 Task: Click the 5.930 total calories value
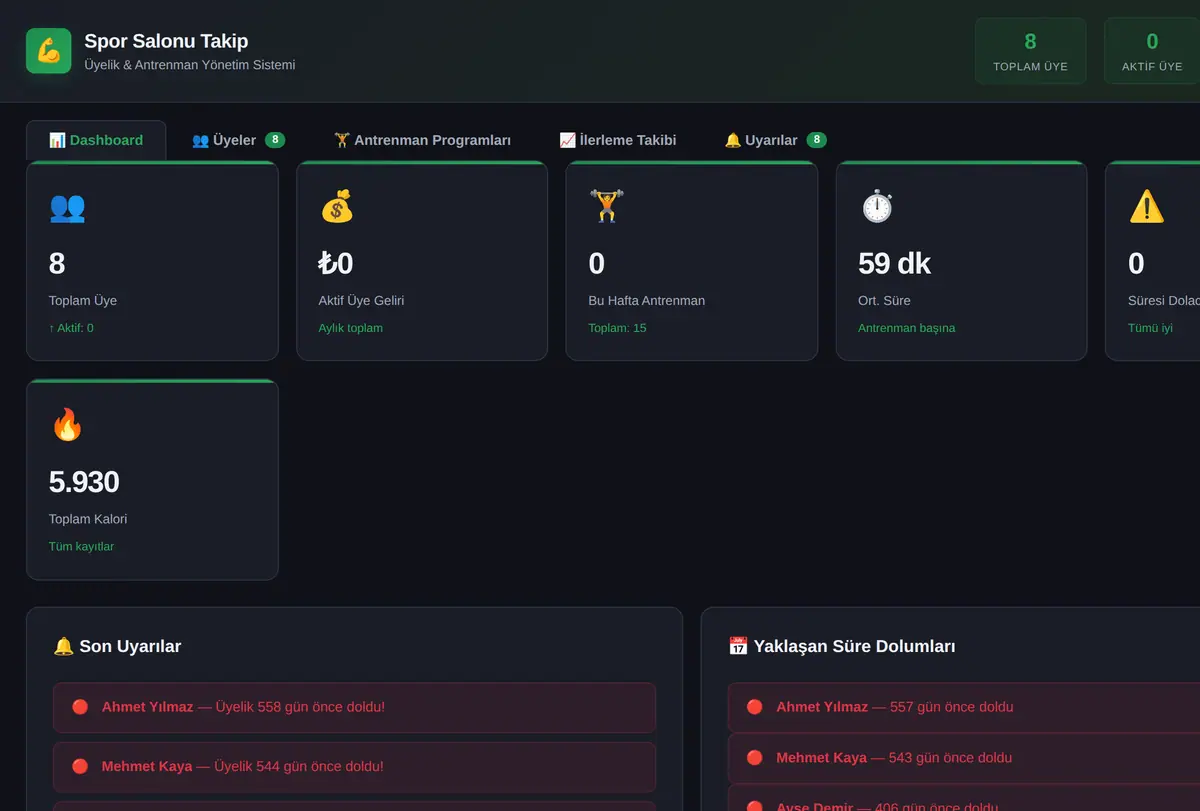click(84, 482)
